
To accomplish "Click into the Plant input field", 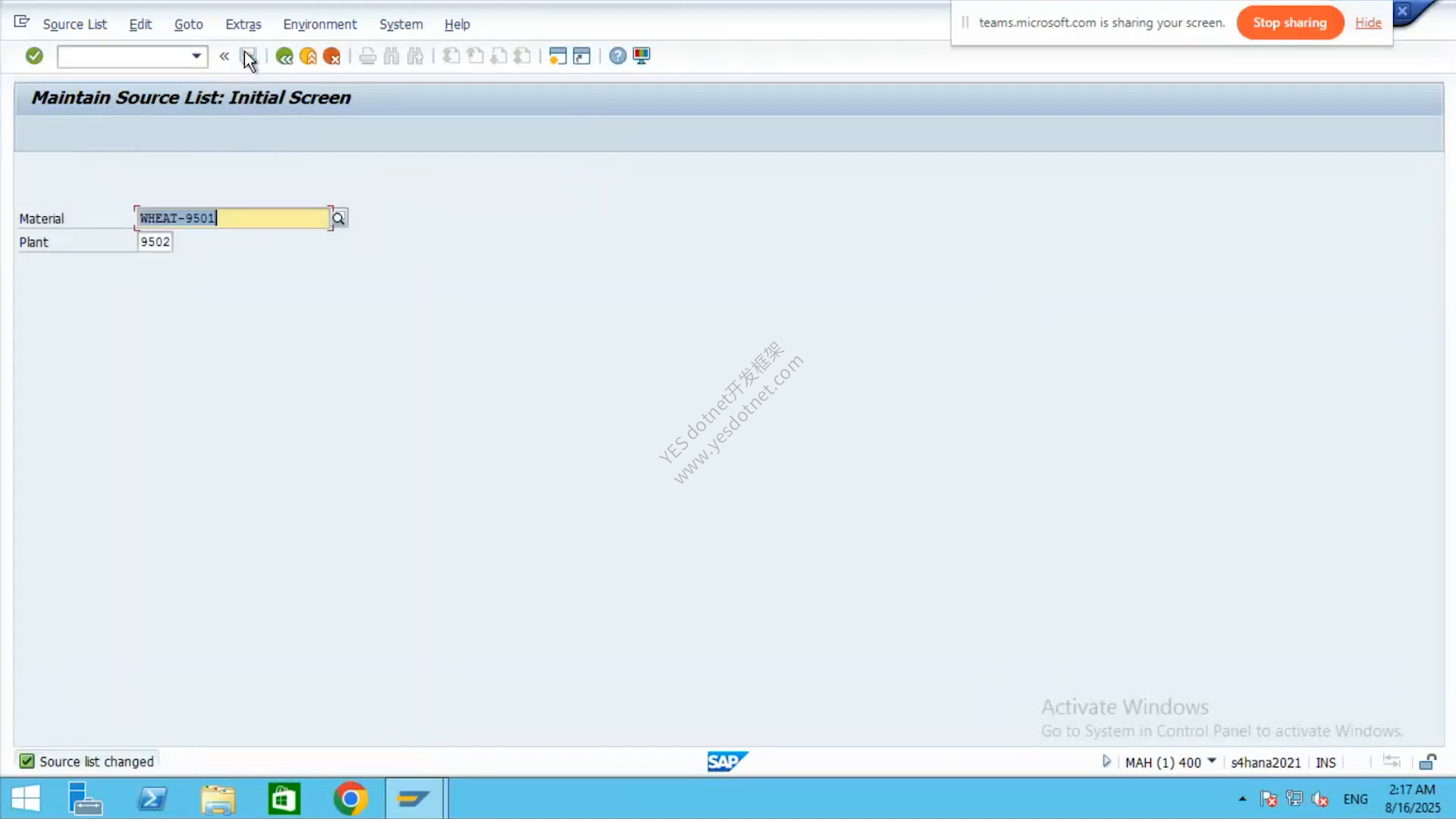I will pyautogui.click(x=155, y=242).
